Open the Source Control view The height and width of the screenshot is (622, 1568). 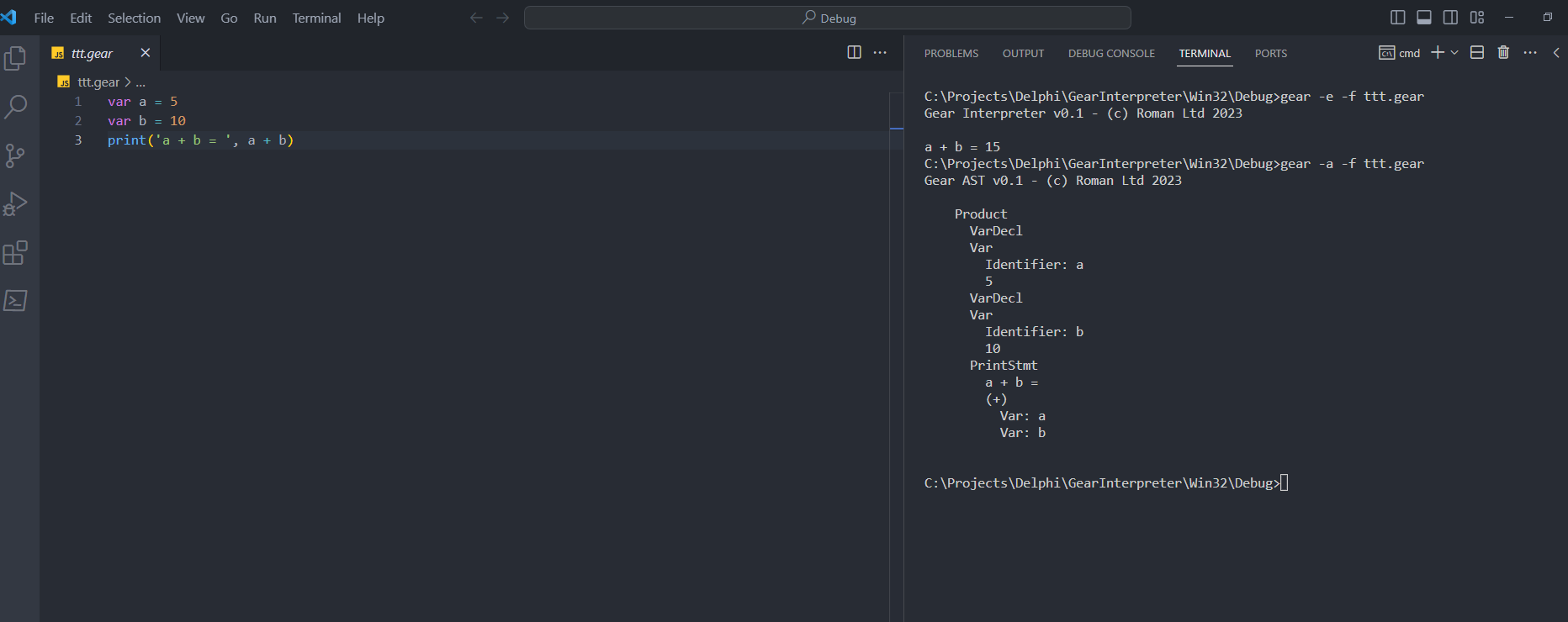(15, 155)
